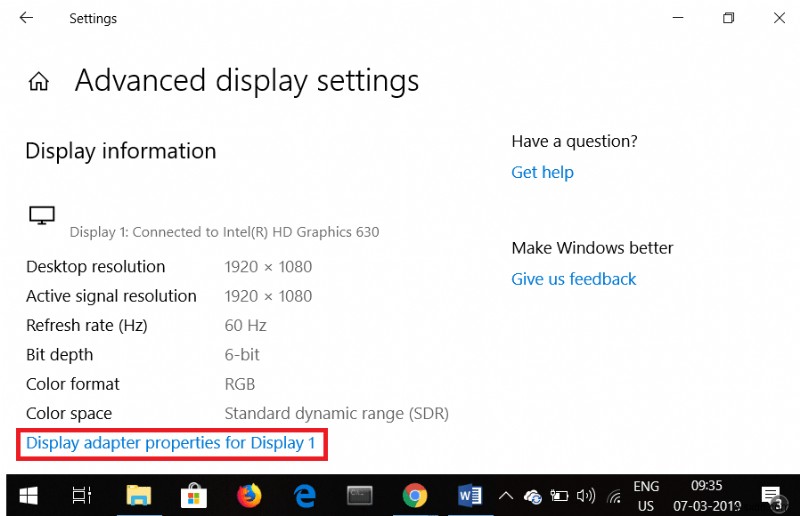
Task: Click the 6-bit bit depth value
Action: 242,355
